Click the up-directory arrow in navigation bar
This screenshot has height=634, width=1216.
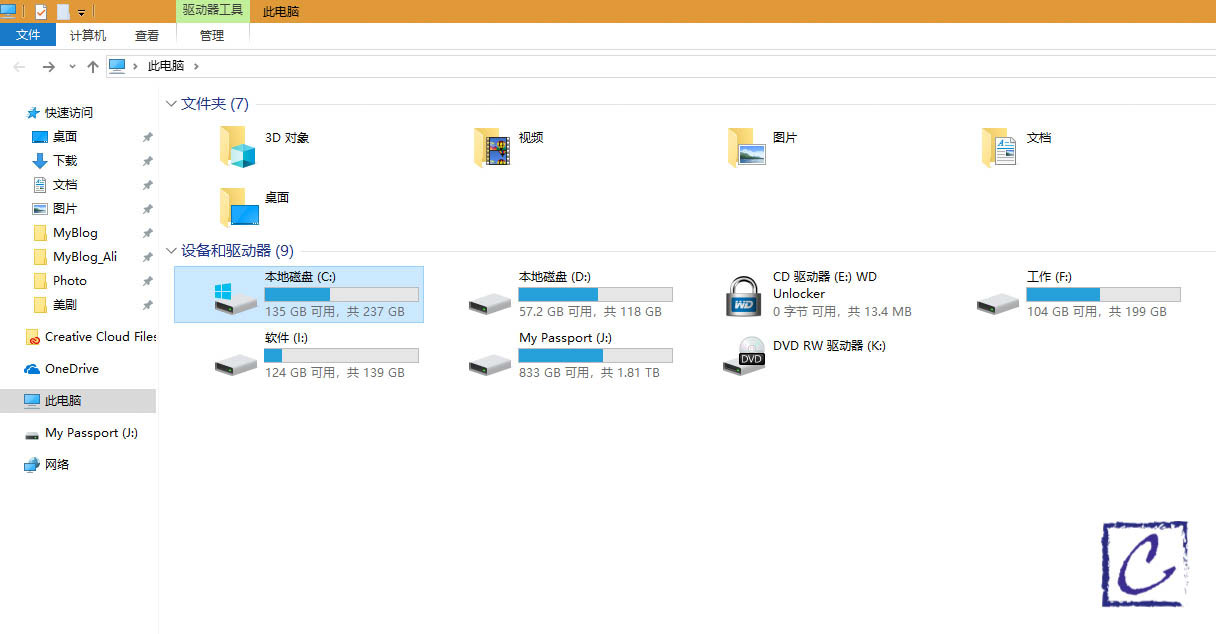(x=93, y=67)
